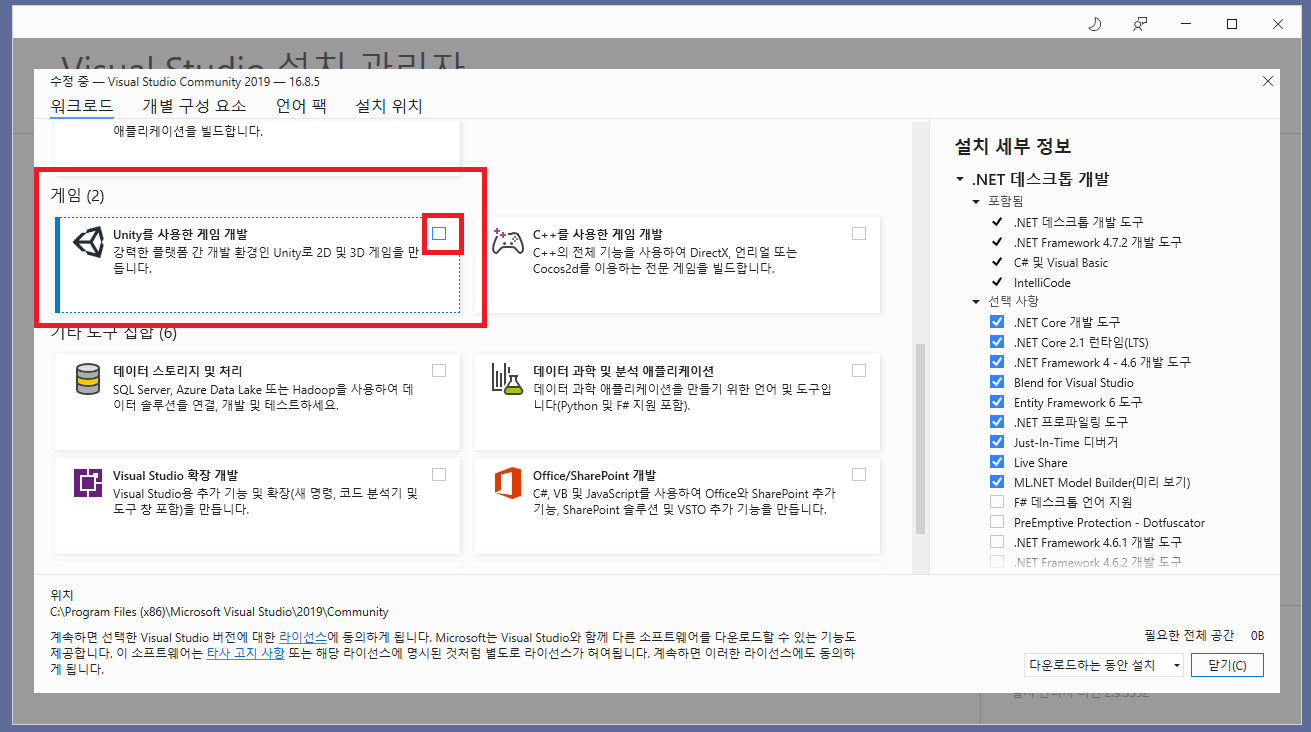Open the 다운로드하는 동안 설치 dropdown
Viewport: 1311px width, 732px height.
(x=1105, y=665)
